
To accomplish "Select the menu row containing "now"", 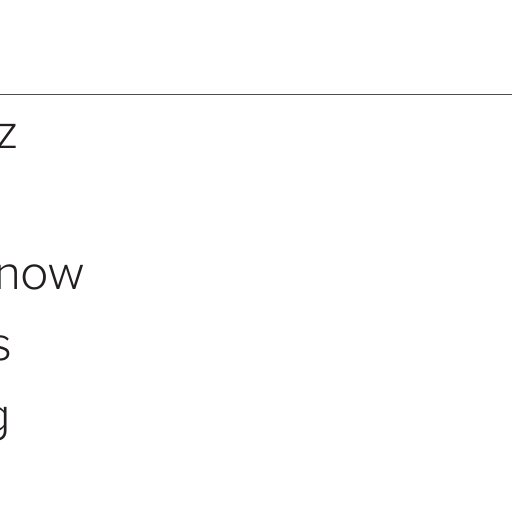I will pyautogui.click(x=256, y=276).
